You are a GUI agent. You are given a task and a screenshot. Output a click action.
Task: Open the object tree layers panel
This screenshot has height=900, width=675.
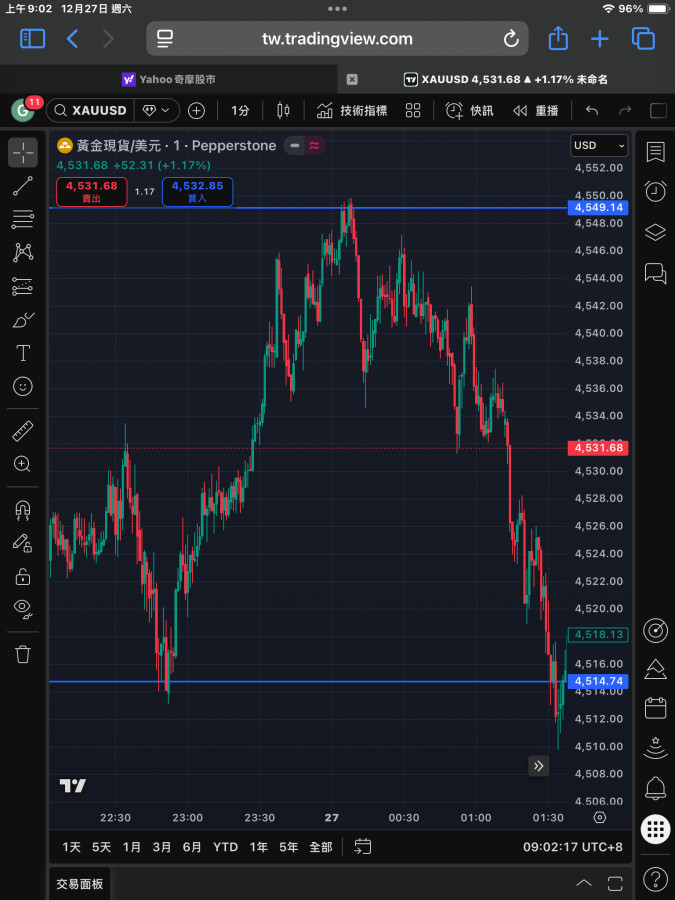point(655,232)
